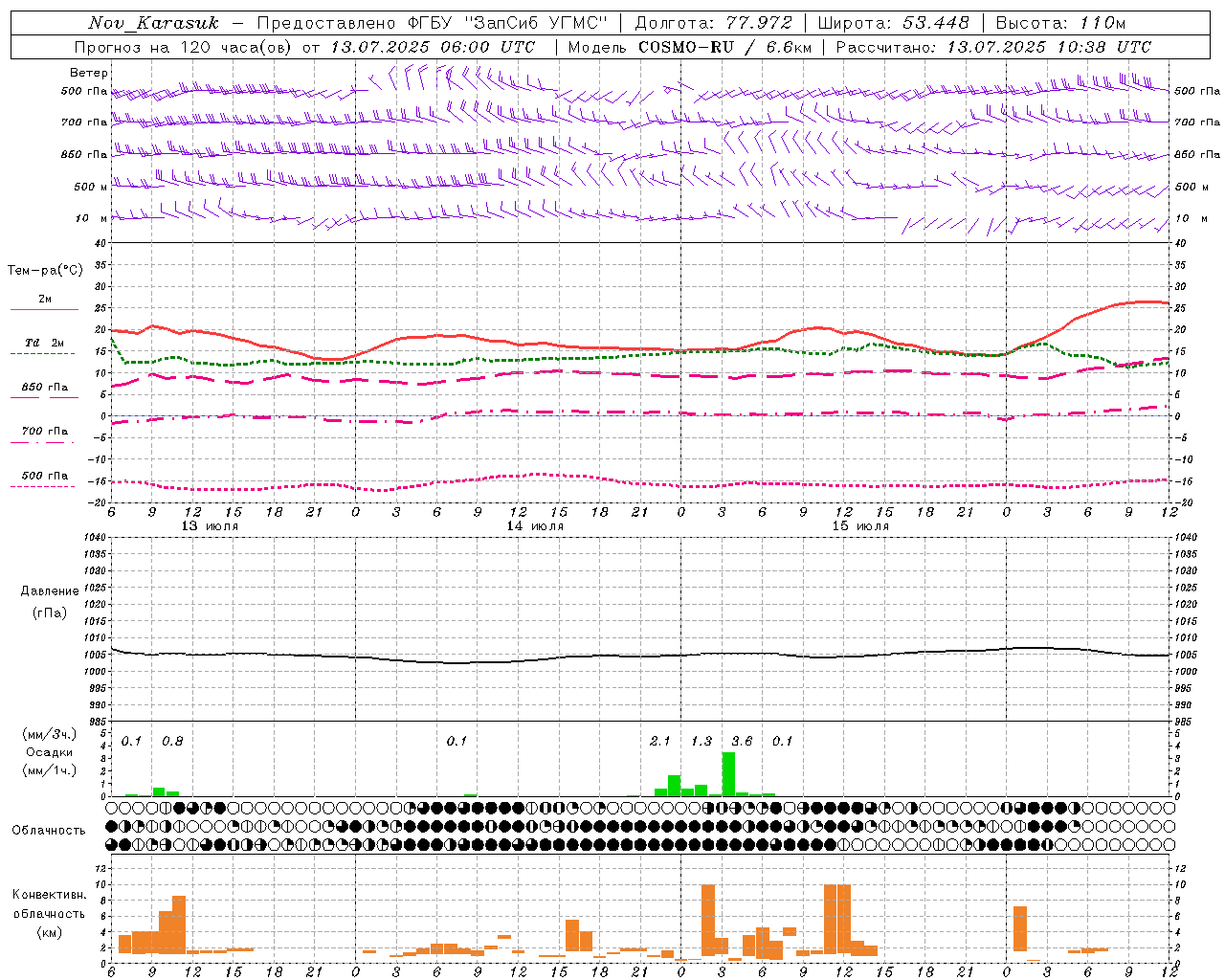Click the (мм/1ч.) precipitation unit label
The height and width of the screenshot is (980, 1225).
click(50, 769)
